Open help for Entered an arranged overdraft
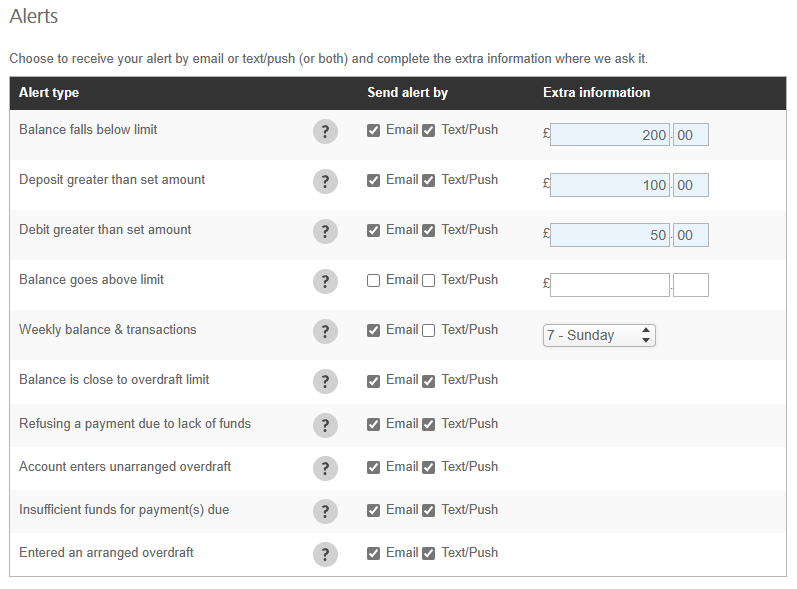This screenshot has height=589, width=797. [x=325, y=554]
